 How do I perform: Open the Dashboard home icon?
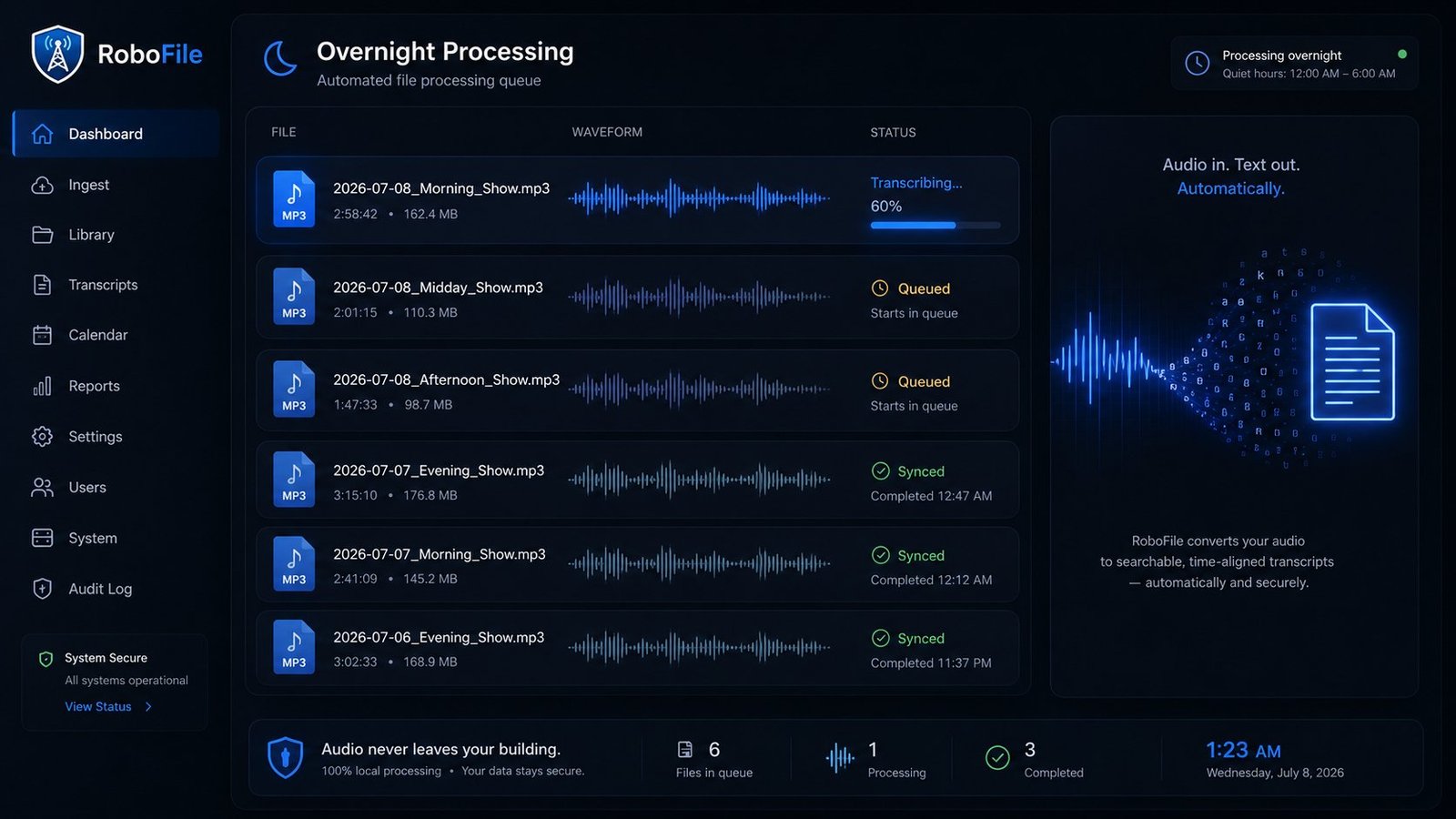43,134
